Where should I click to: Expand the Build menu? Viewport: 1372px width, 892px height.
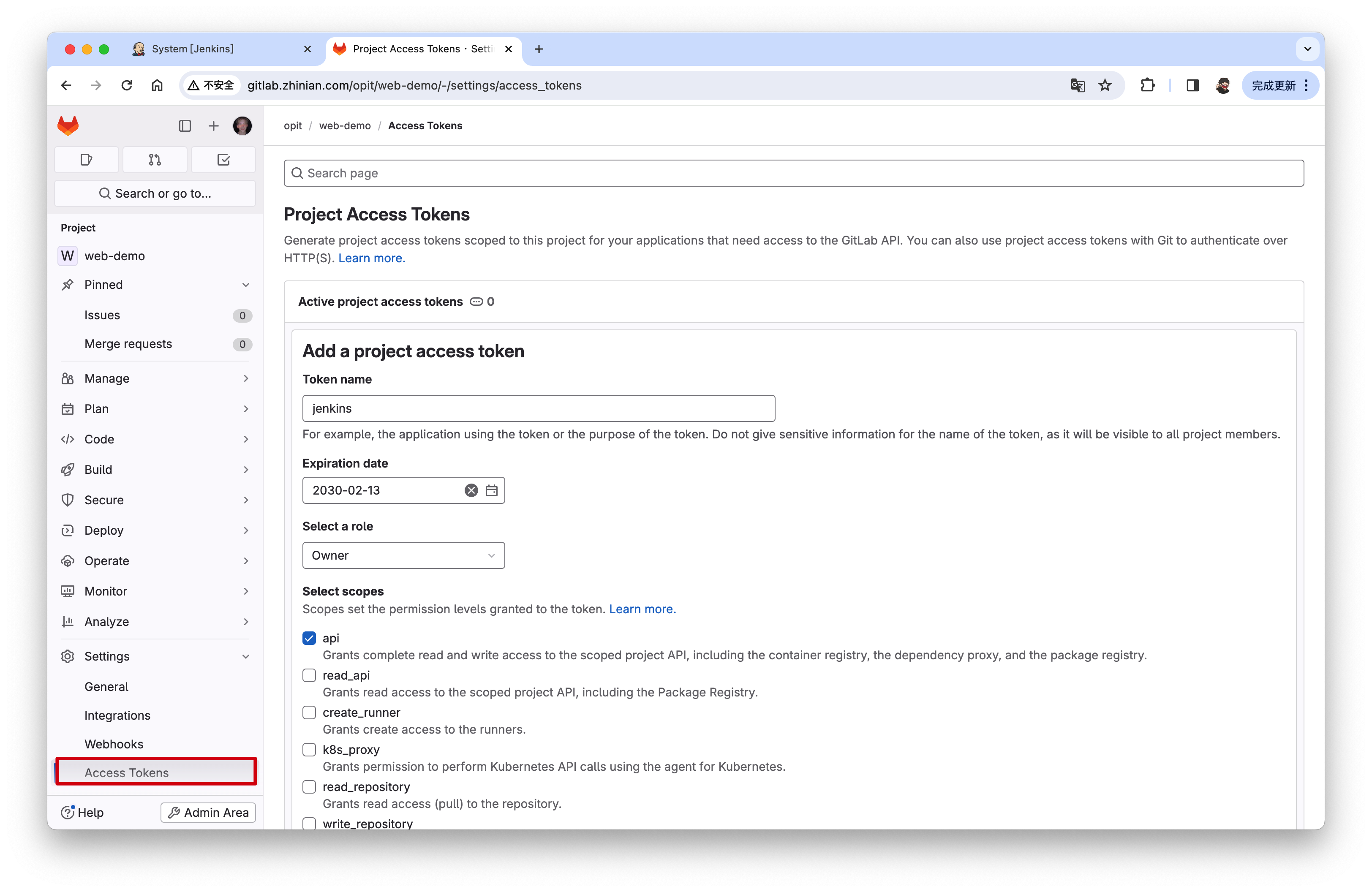click(x=155, y=470)
